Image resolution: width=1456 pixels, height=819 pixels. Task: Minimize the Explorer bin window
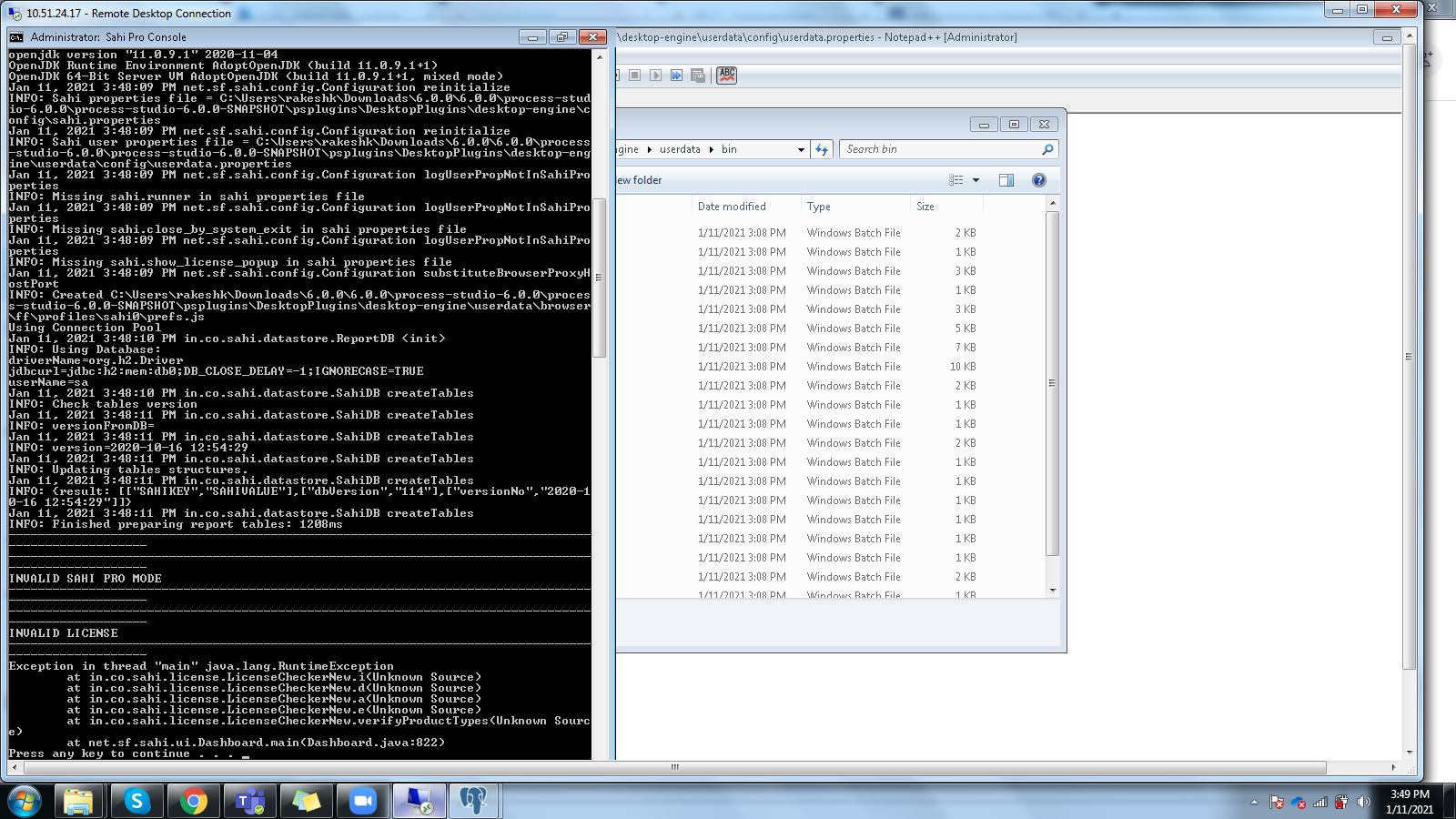tap(984, 125)
